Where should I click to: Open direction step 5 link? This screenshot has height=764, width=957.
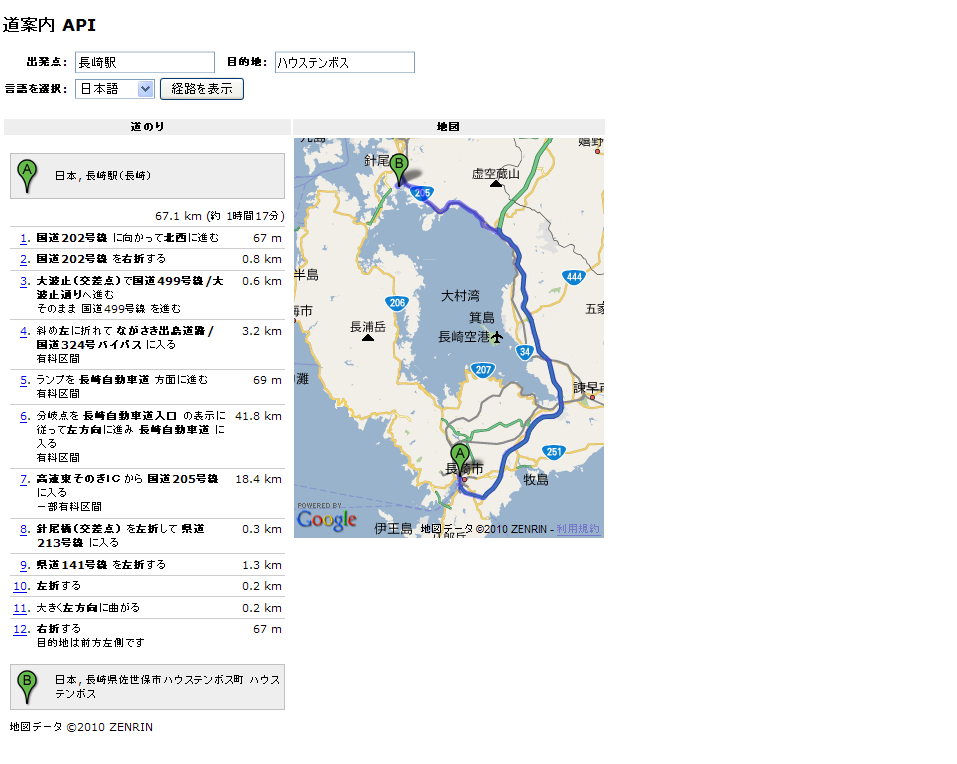24,380
